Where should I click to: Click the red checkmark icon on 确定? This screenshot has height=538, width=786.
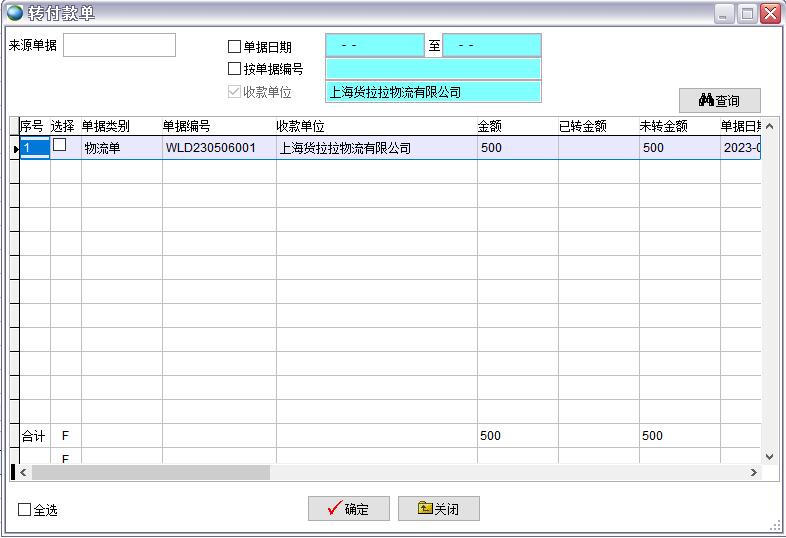click(334, 509)
